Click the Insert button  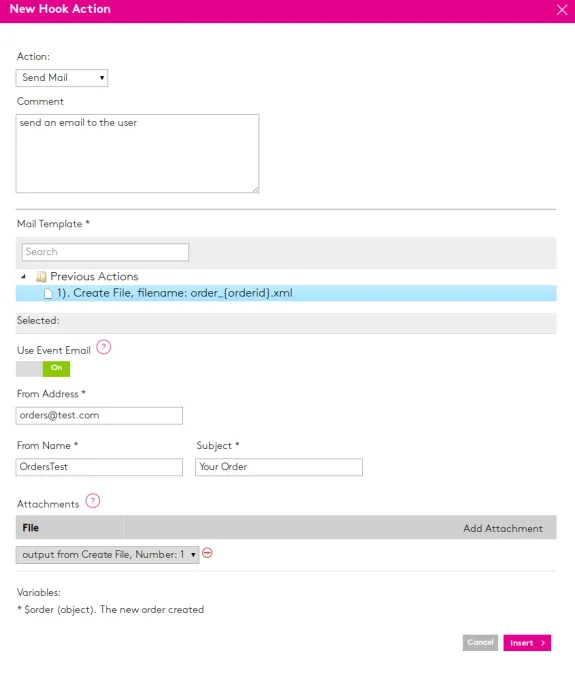527,643
